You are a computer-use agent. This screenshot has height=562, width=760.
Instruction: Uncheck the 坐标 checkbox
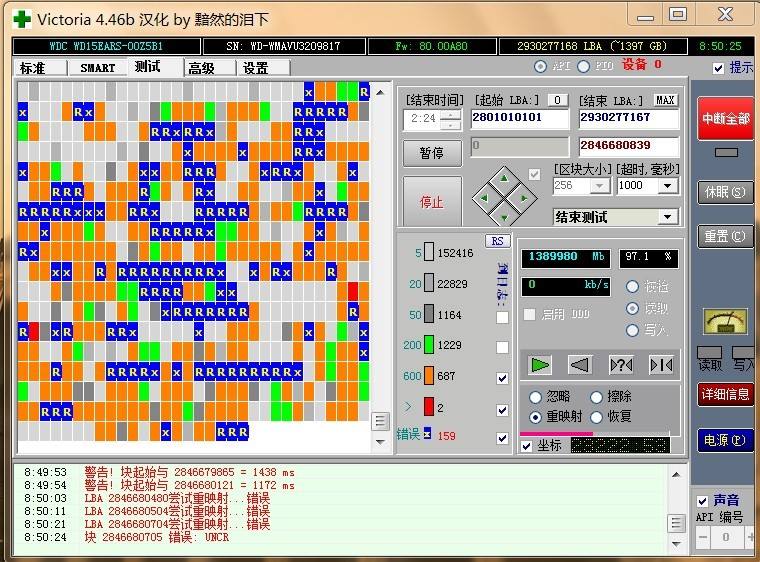click(527, 446)
